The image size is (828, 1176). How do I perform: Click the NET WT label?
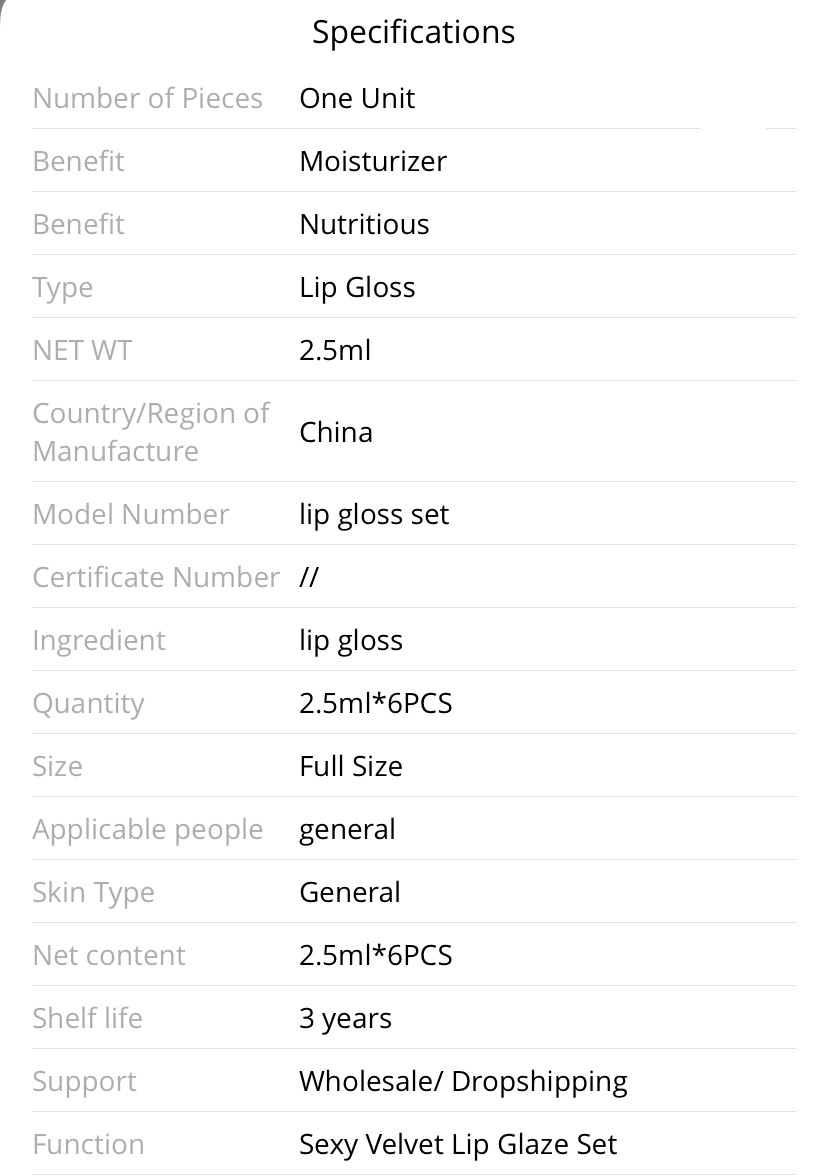[82, 350]
